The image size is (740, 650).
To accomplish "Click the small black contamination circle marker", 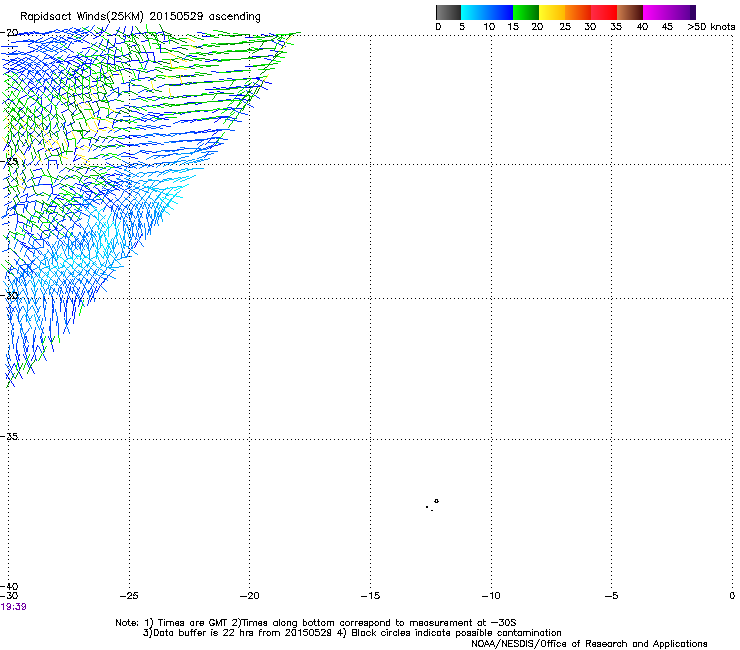I will click(x=437, y=501).
